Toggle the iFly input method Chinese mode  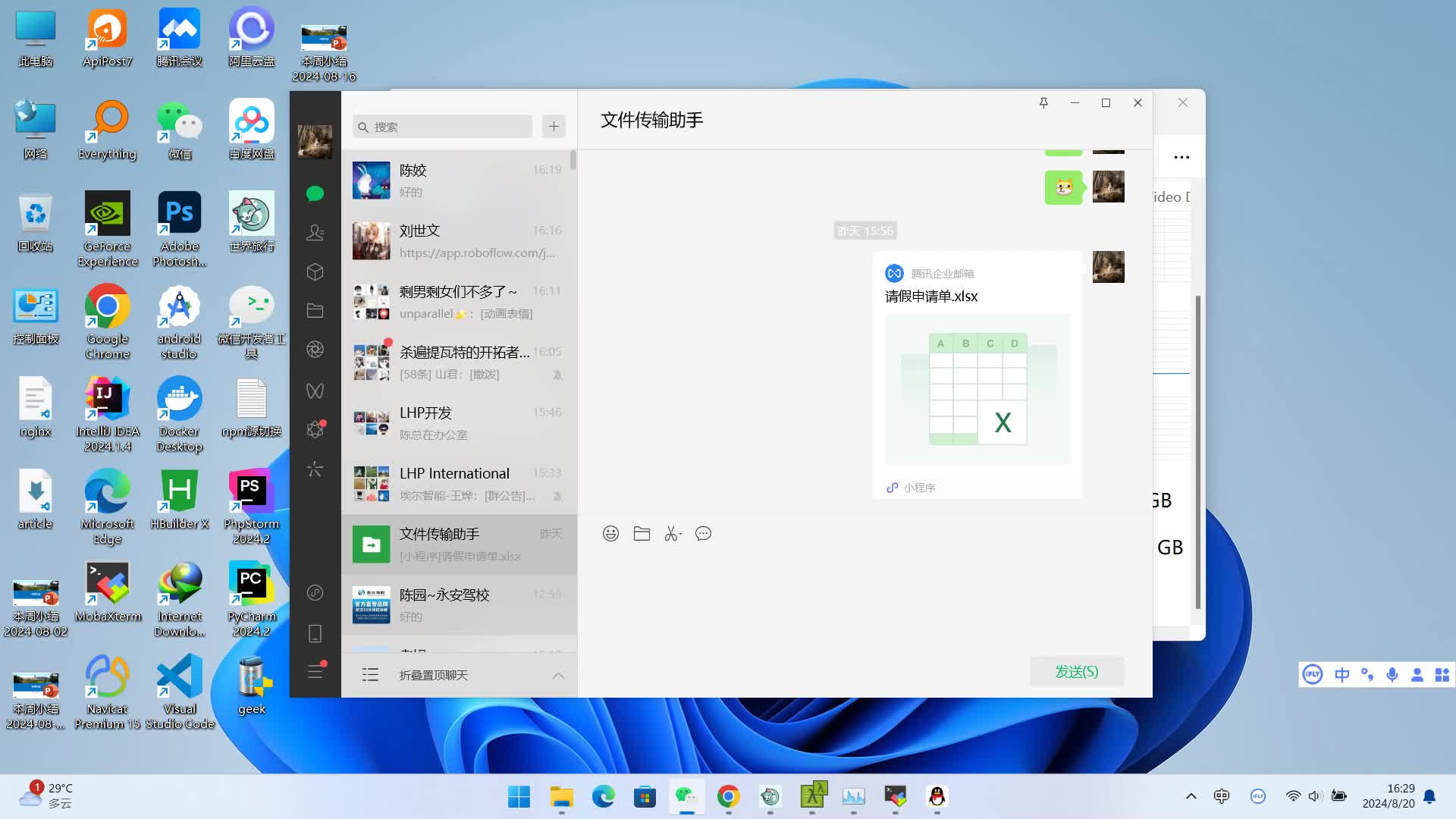[1341, 675]
